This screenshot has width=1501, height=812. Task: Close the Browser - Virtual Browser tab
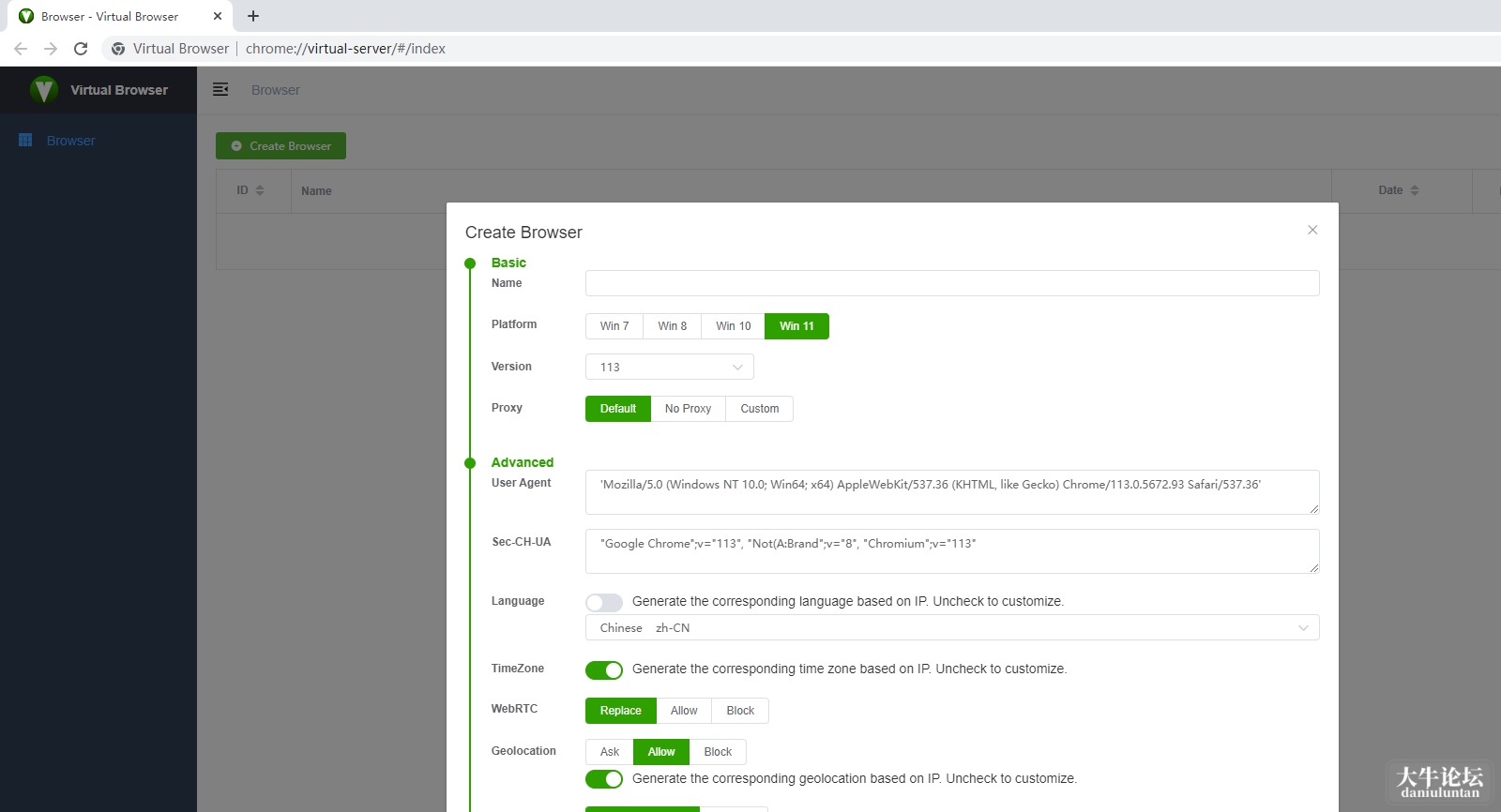218,16
